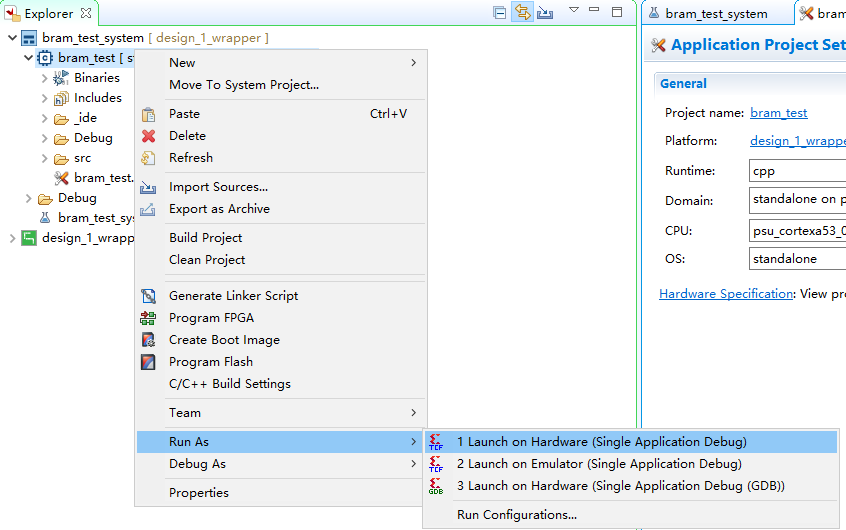Open the Explorer View Menu triangle
The image size is (846, 530).
(x=574, y=10)
